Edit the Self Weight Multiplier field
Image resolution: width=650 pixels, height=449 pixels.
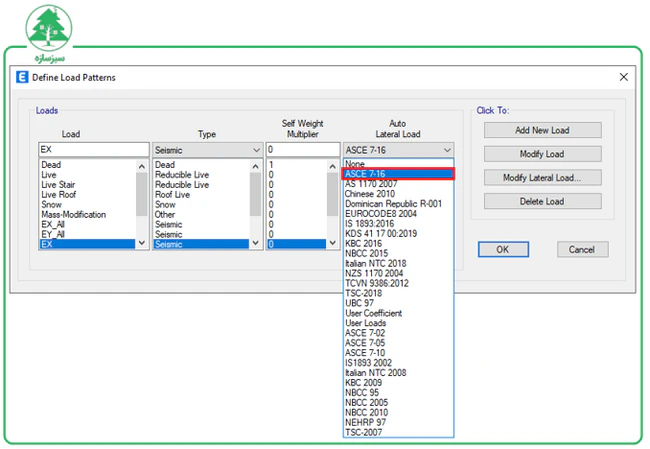tap(303, 149)
